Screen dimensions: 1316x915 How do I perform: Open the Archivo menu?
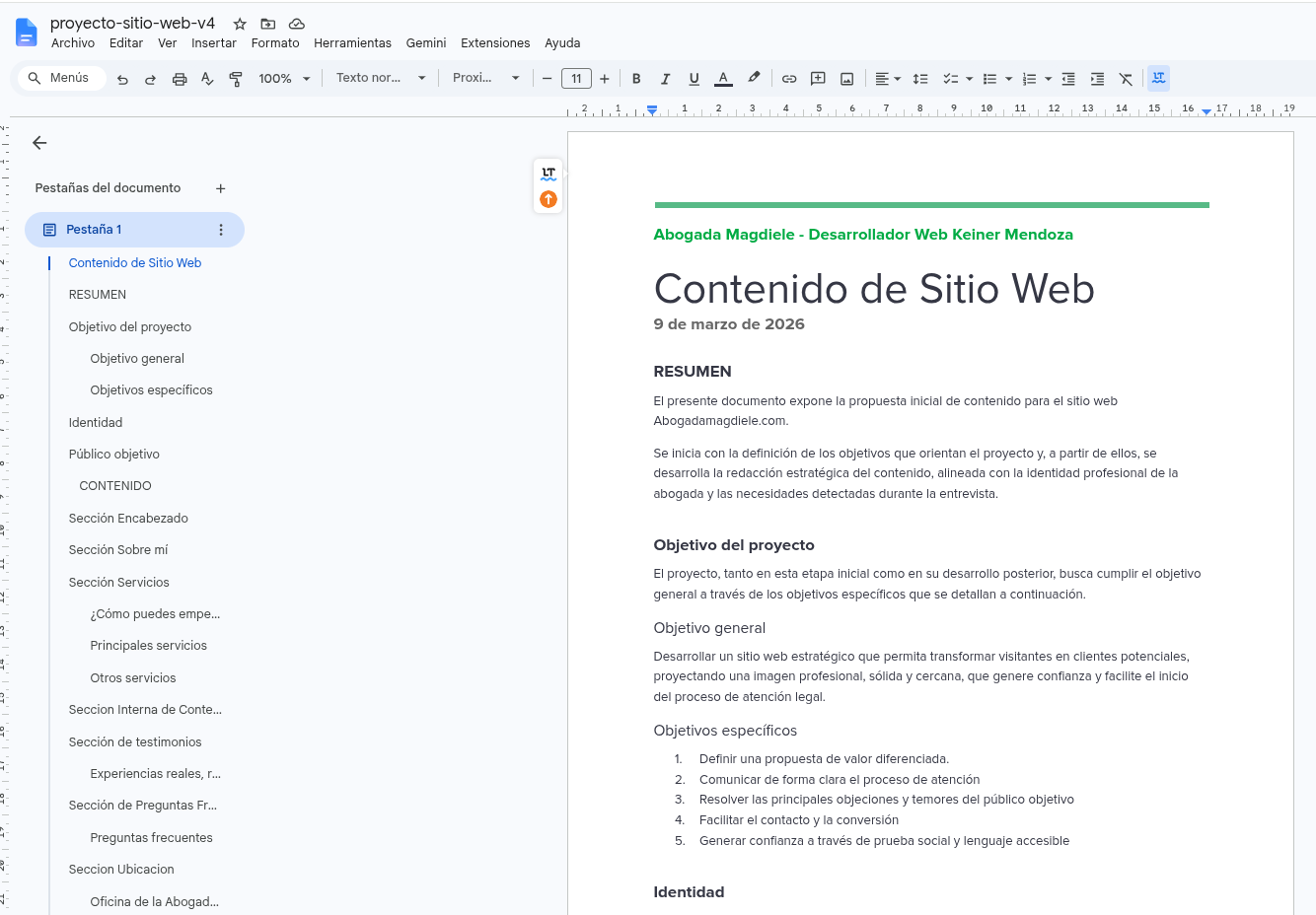click(x=73, y=43)
